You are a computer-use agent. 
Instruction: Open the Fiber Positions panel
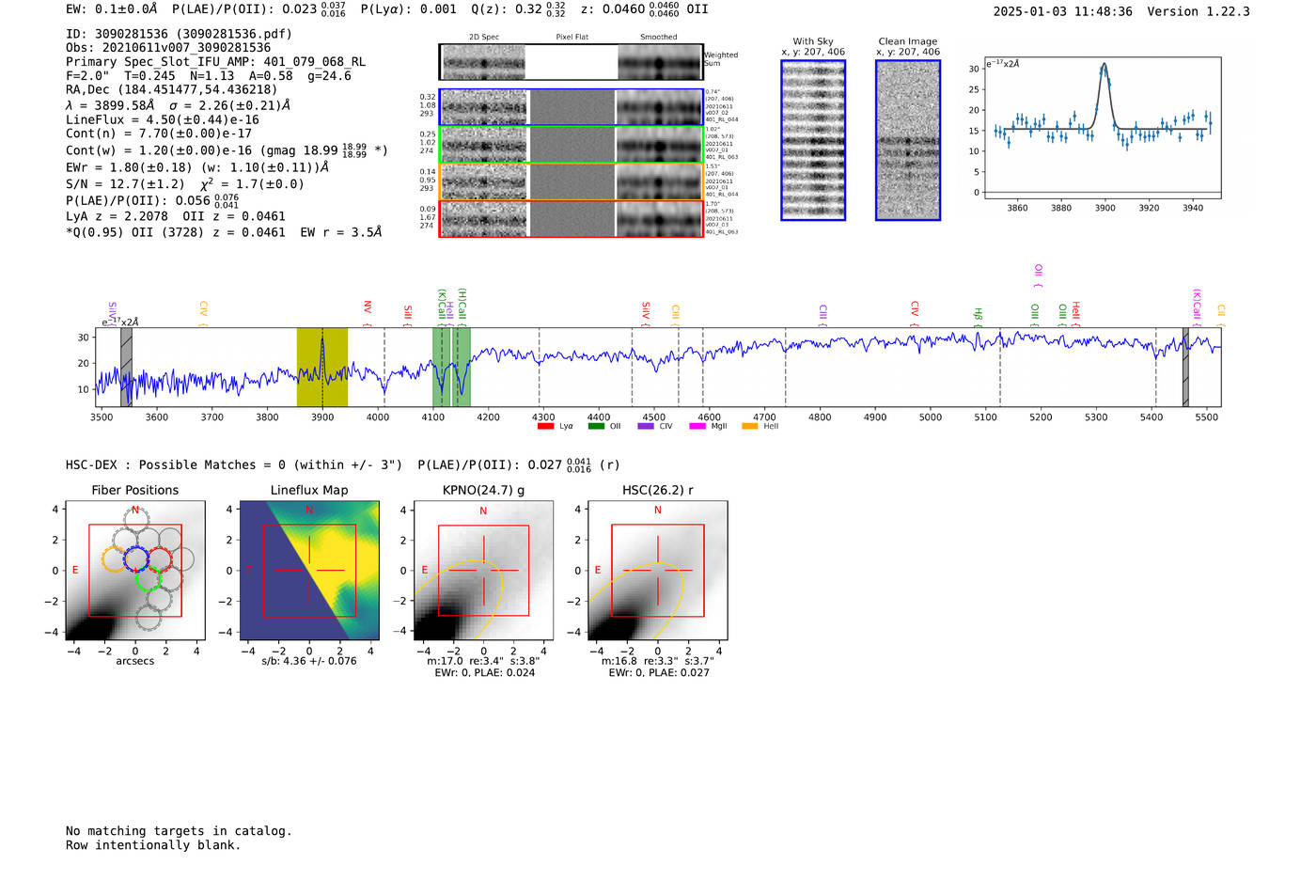(135, 571)
